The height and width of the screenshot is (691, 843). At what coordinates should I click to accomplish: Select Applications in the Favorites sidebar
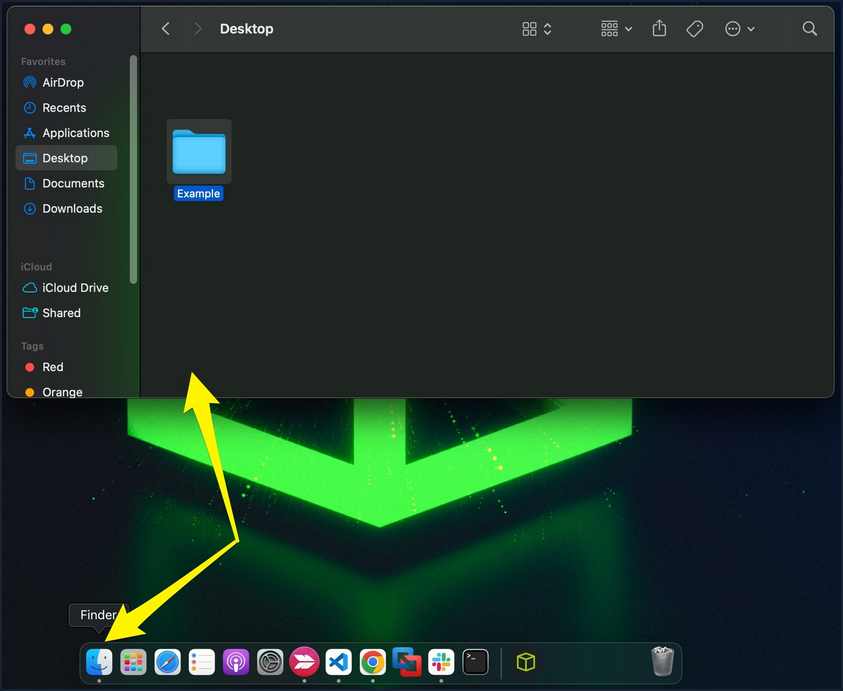[x=70, y=132]
